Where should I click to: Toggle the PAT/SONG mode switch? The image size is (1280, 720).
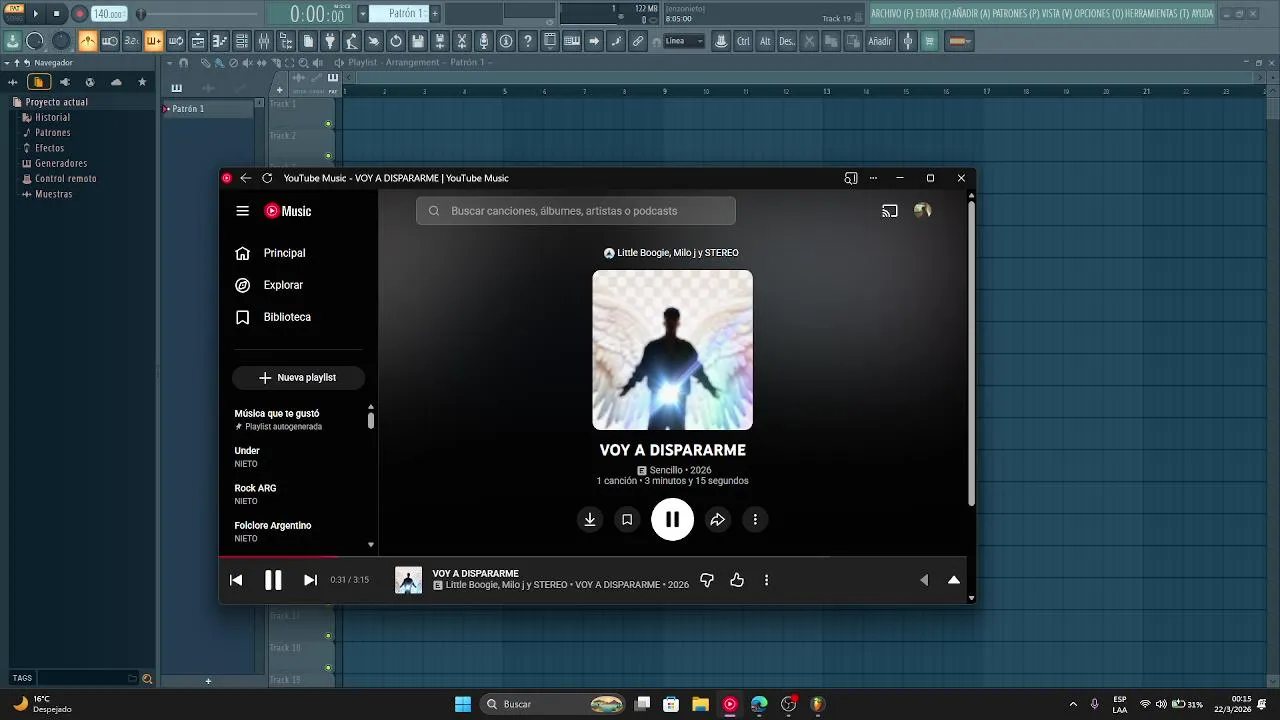(x=15, y=13)
